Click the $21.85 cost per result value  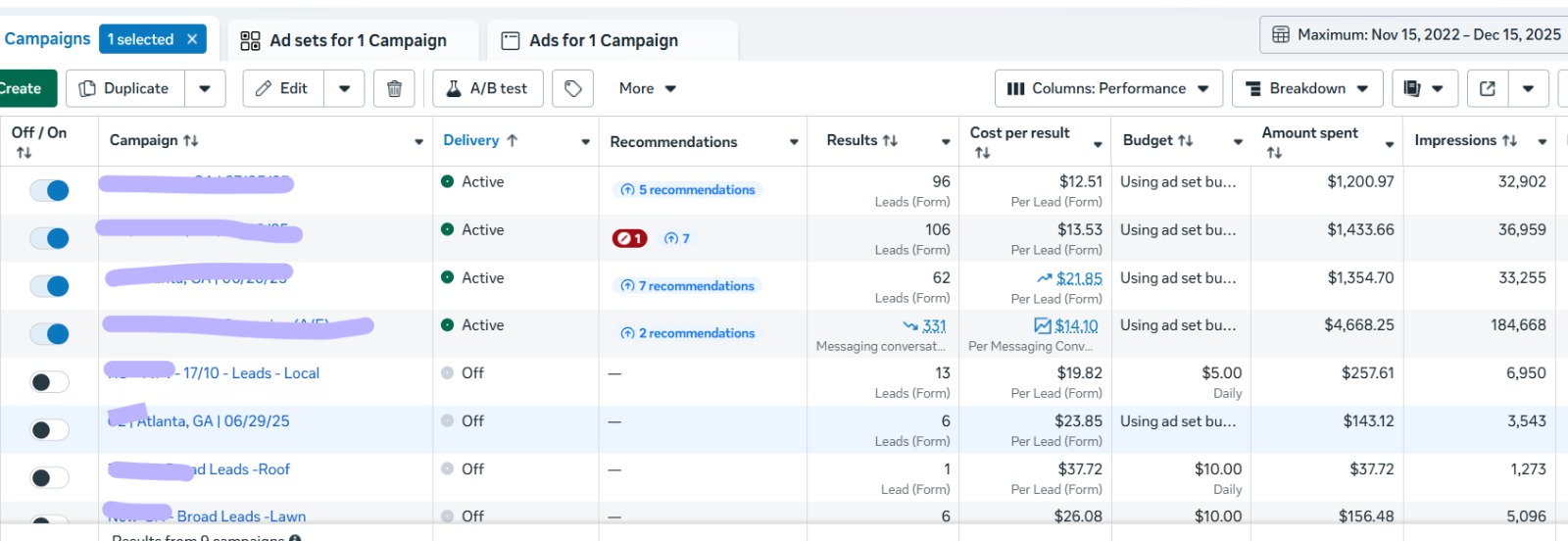tap(1079, 278)
